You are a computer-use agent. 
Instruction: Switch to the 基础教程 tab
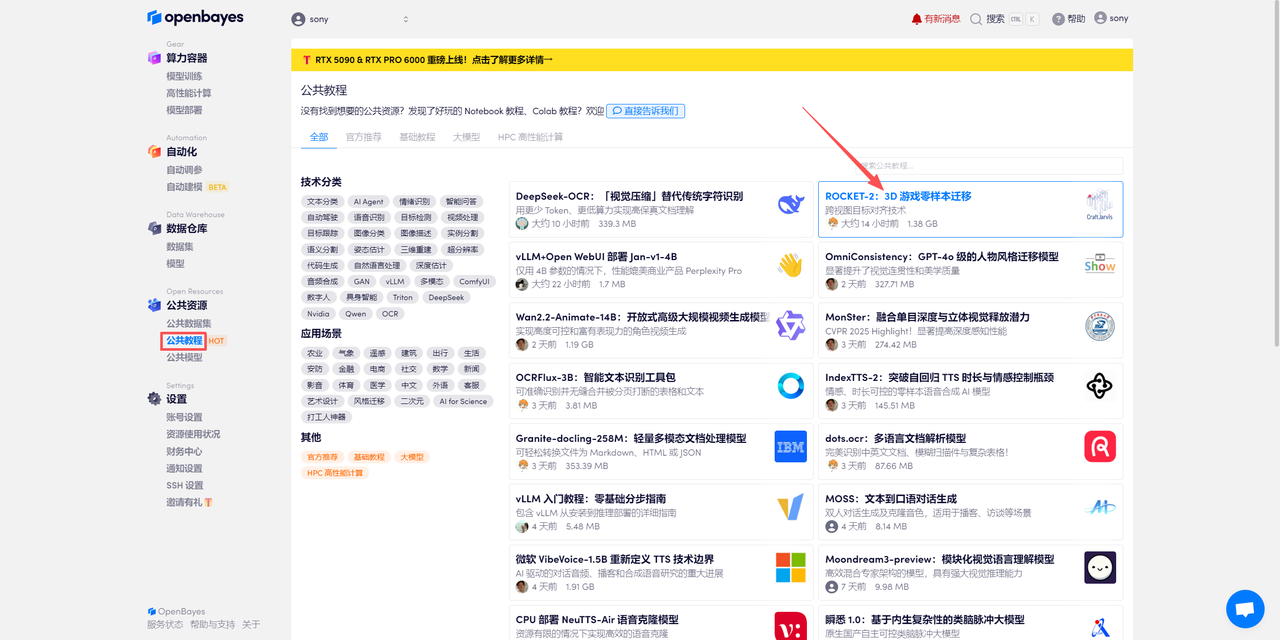click(417, 137)
